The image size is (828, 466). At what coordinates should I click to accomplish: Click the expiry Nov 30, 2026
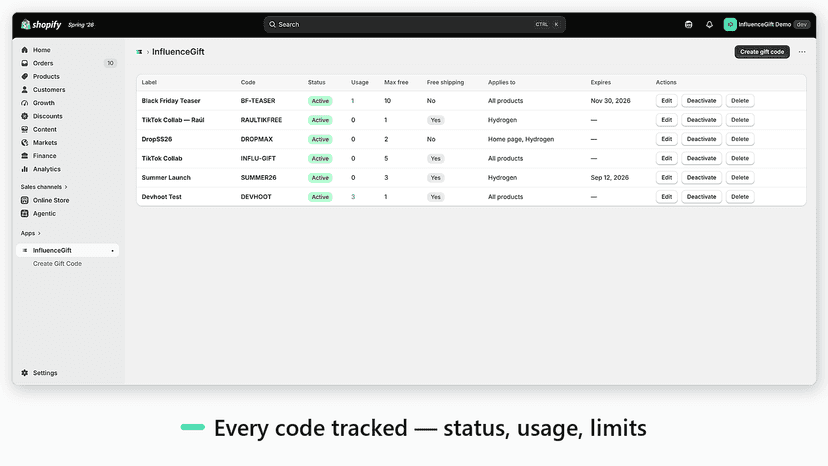(610, 100)
